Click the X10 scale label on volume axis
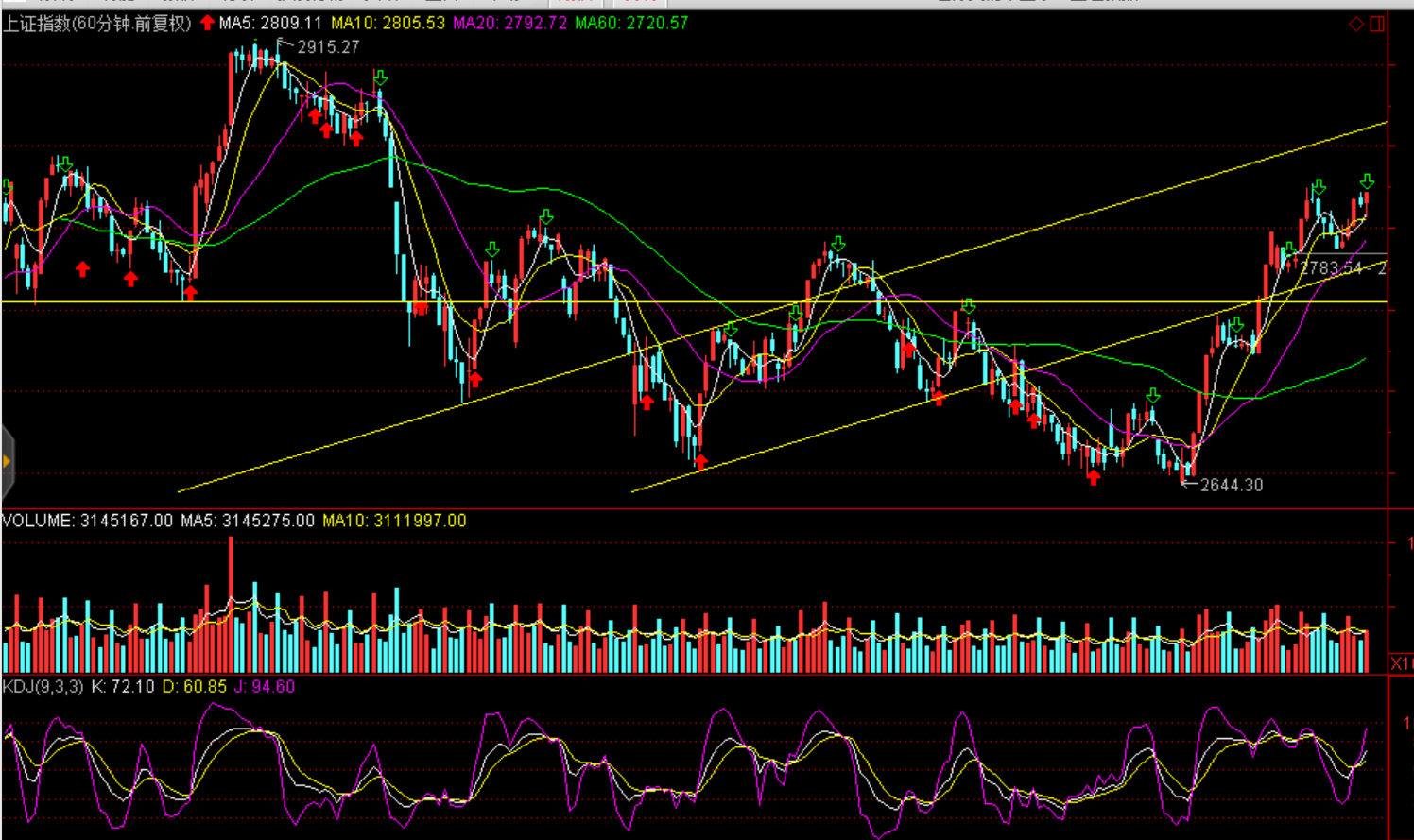The image size is (1414, 840). click(x=1402, y=664)
